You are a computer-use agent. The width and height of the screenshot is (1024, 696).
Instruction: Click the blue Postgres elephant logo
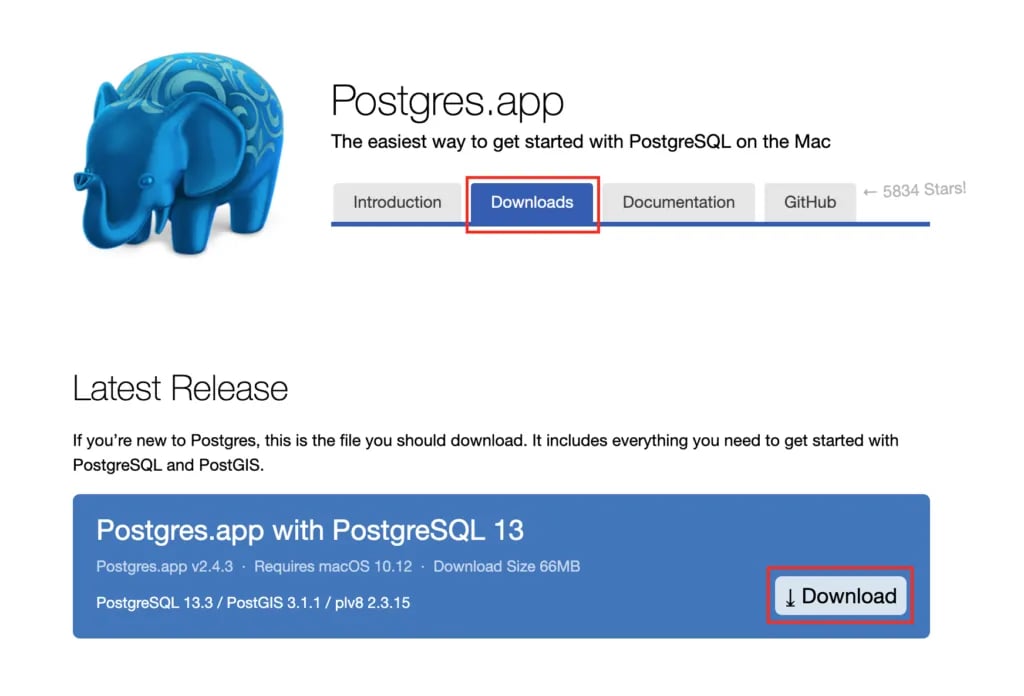[x=178, y=153]
